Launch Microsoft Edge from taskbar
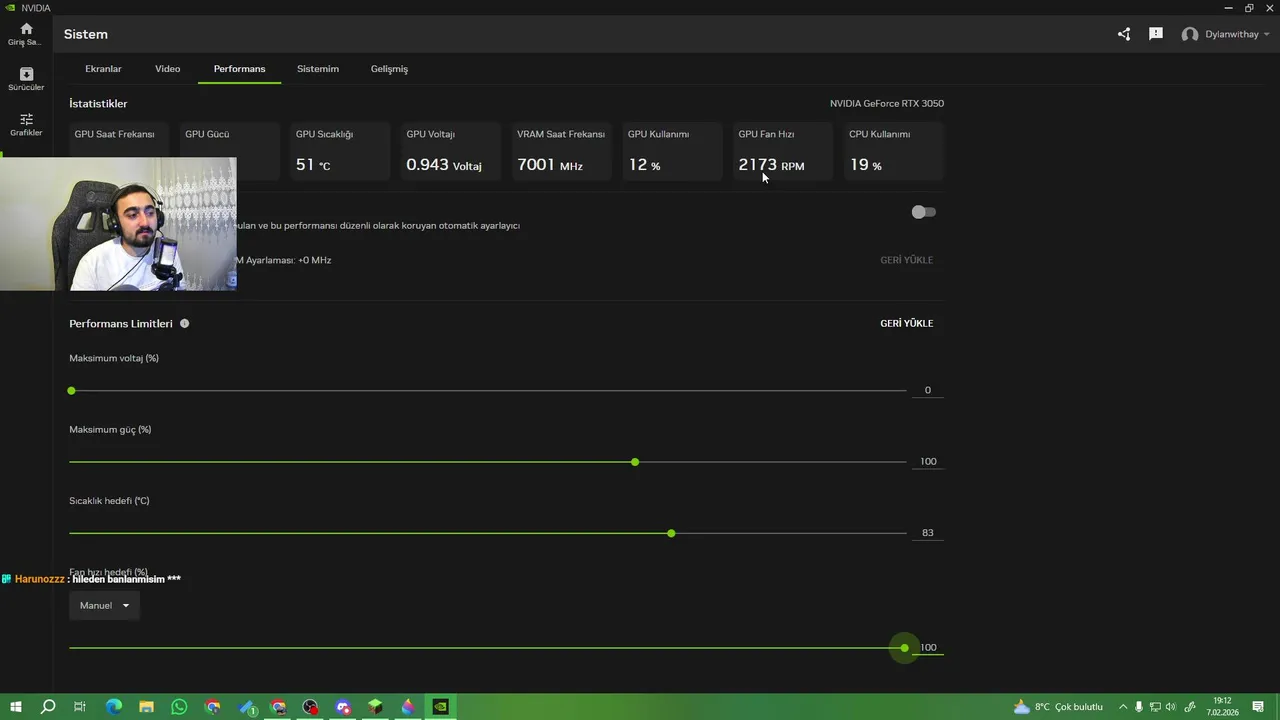The width and height of the screenshot is (1280, 720). pyautogui.click(x=113, y=707)
